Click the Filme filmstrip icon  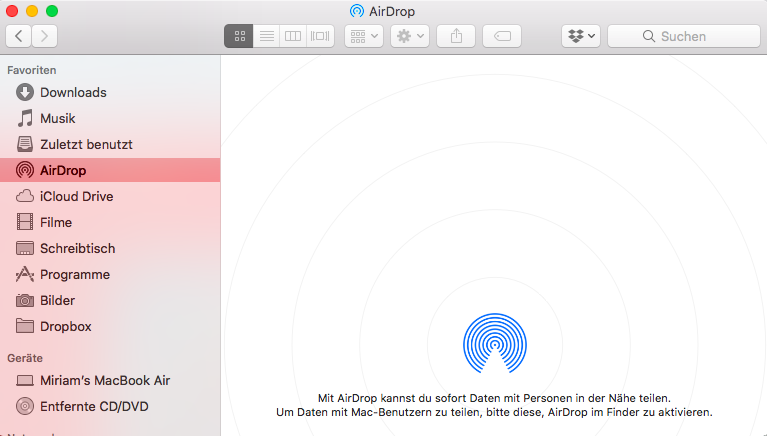[x=25, y=222]
